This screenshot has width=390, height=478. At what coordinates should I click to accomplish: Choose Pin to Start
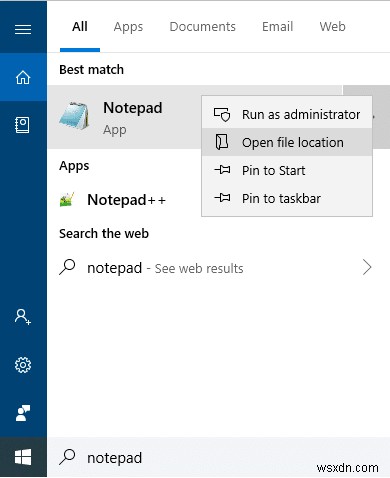[287, 170]
